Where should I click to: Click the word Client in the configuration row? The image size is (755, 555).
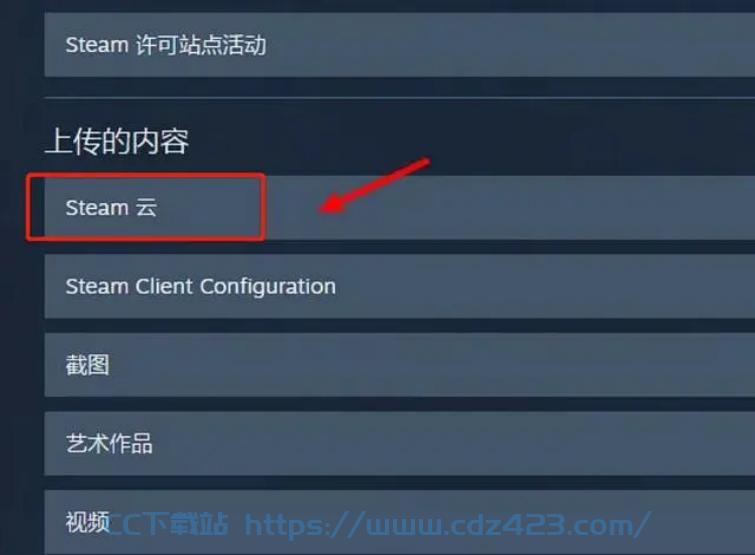(164, 286)
